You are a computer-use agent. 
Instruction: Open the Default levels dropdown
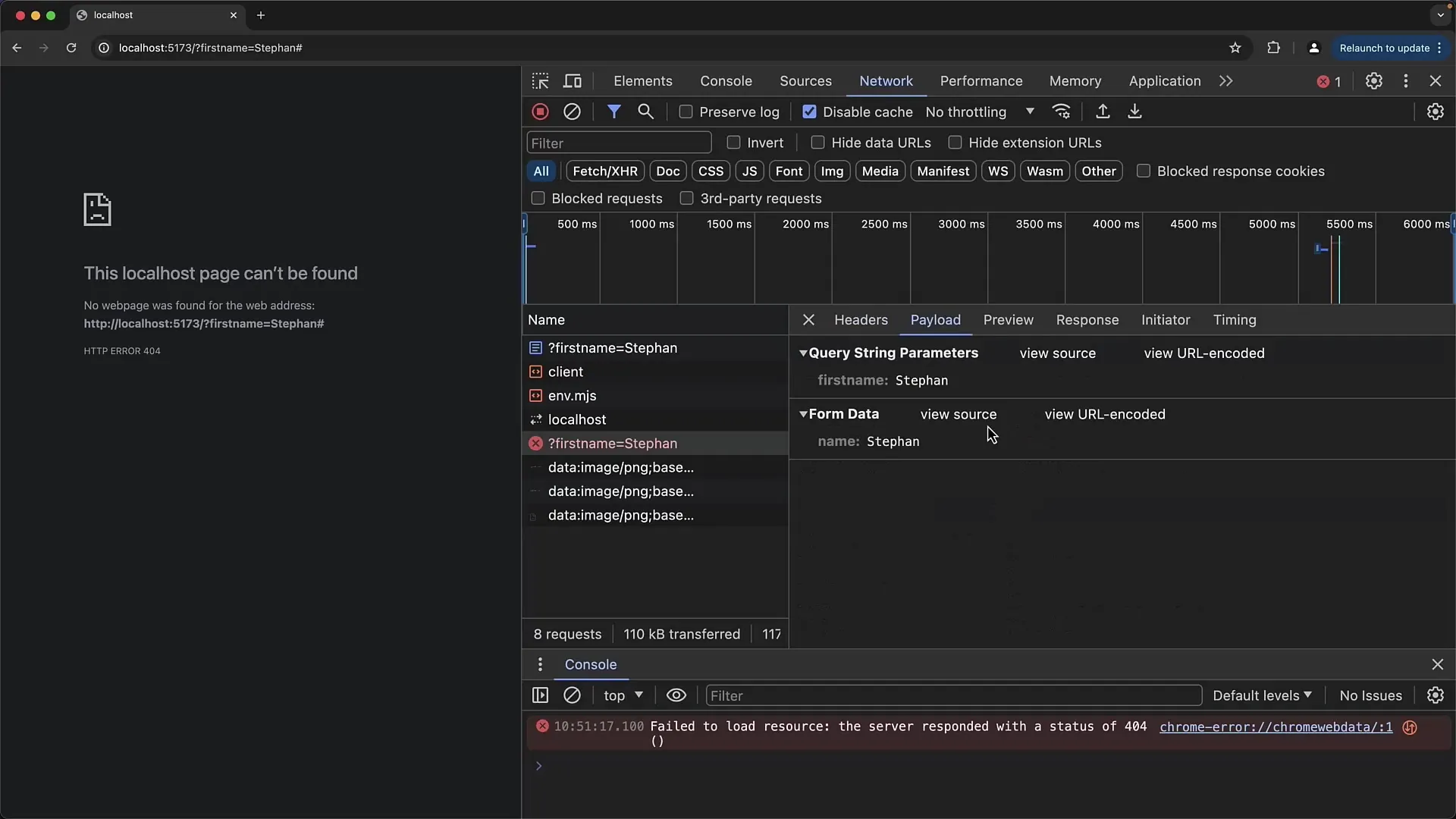tap(1262, 695)
